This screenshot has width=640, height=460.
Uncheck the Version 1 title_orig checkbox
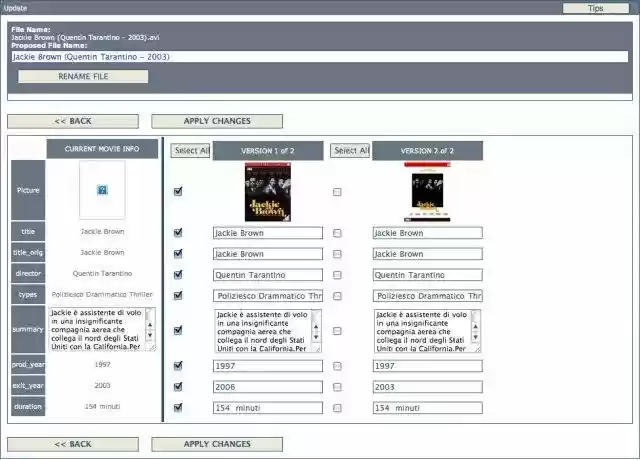click(x=178, y=254)
